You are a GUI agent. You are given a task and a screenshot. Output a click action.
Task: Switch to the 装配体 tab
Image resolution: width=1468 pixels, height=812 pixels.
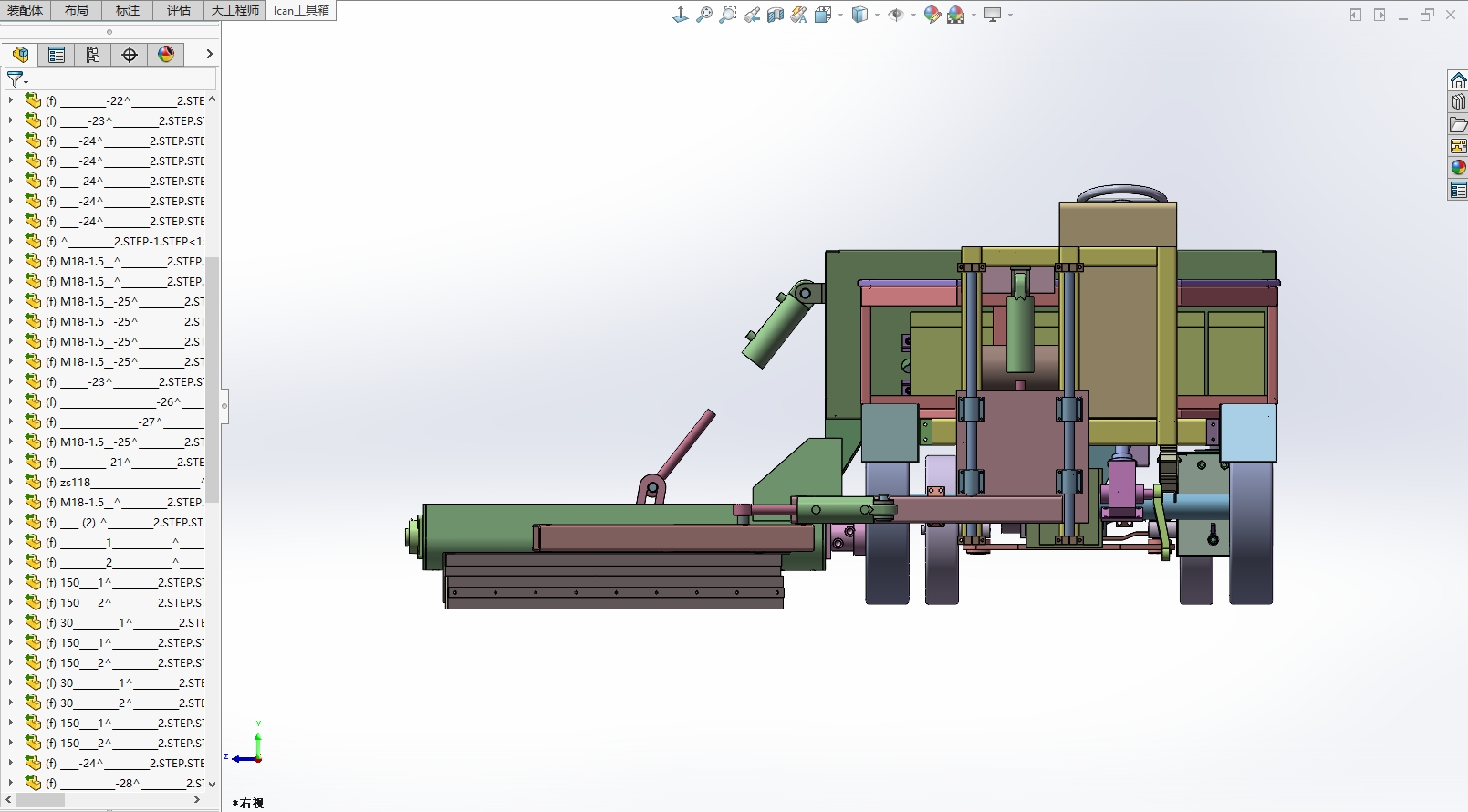coord(26,10)
